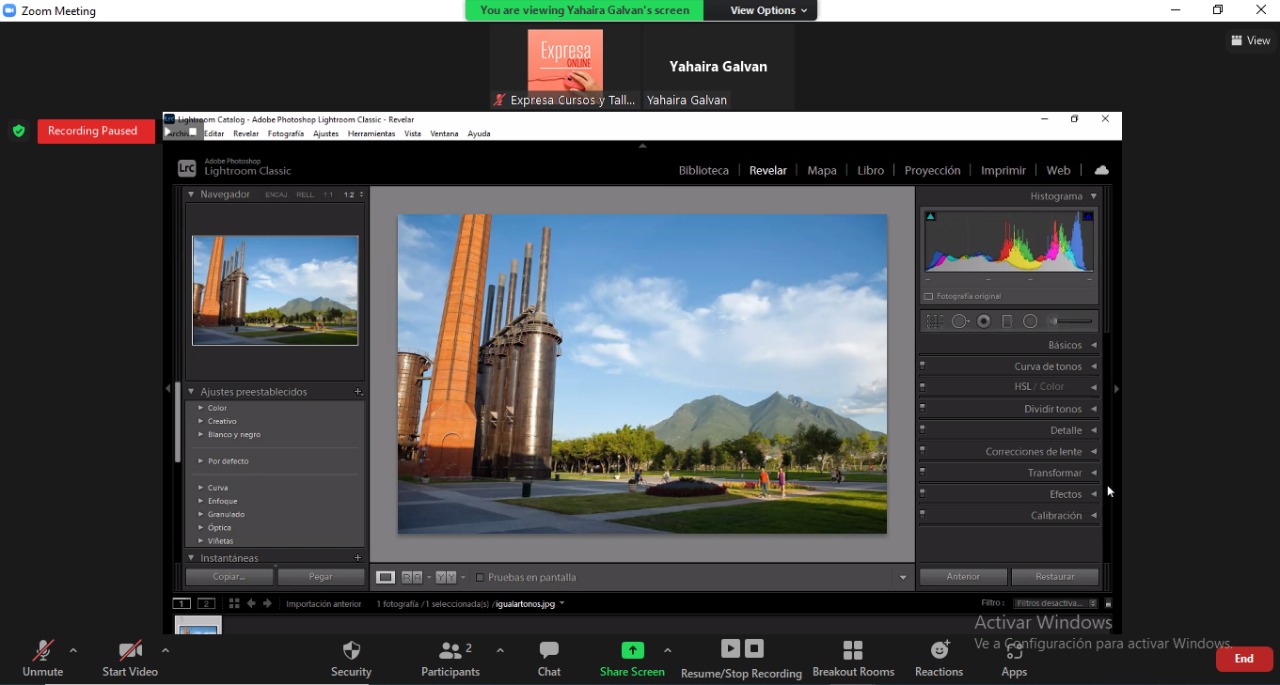The height and width of the screenshot is (685, 1280).
Task: Start Video in Zoom toolbar
Action: 130,658
